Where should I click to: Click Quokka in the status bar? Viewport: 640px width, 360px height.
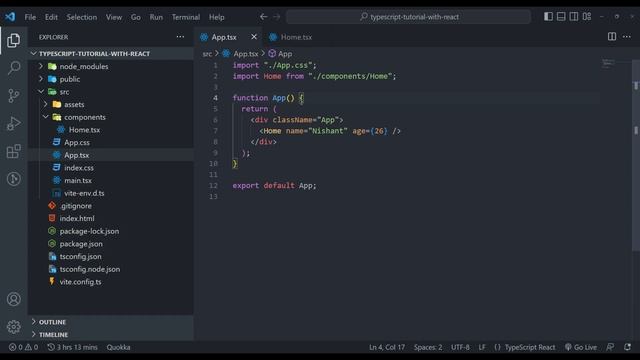(118, 347)
